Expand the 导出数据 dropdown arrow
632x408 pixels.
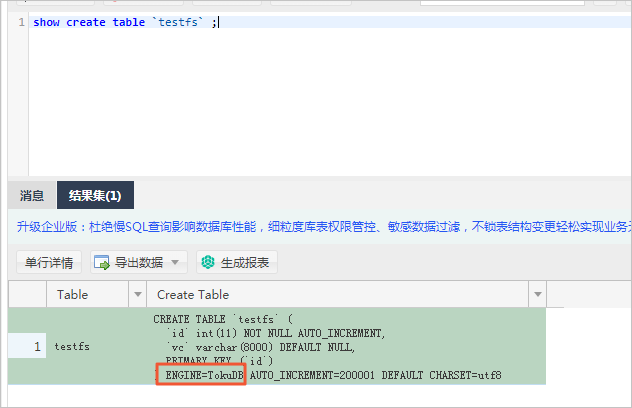pyautogui.click(x=175, y=262)
